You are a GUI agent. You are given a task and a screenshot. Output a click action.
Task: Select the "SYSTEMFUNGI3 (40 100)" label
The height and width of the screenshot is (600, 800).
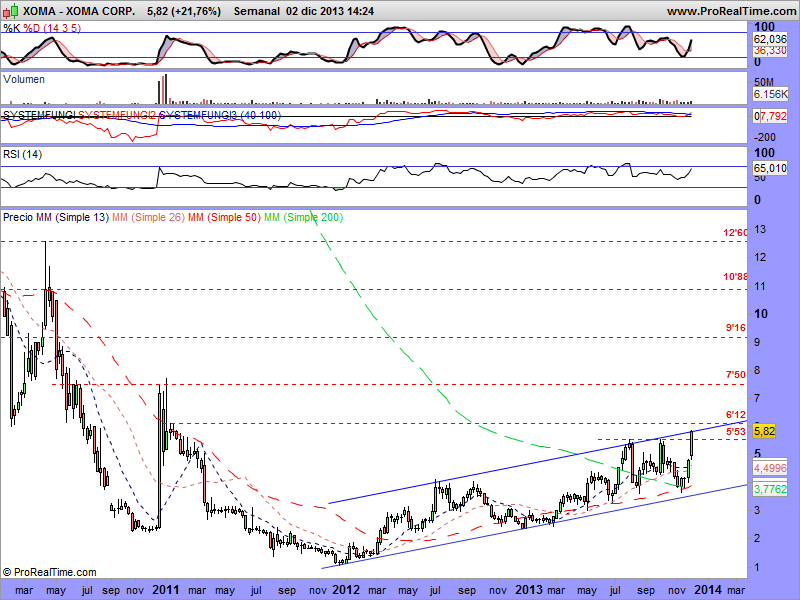(220, 115)
